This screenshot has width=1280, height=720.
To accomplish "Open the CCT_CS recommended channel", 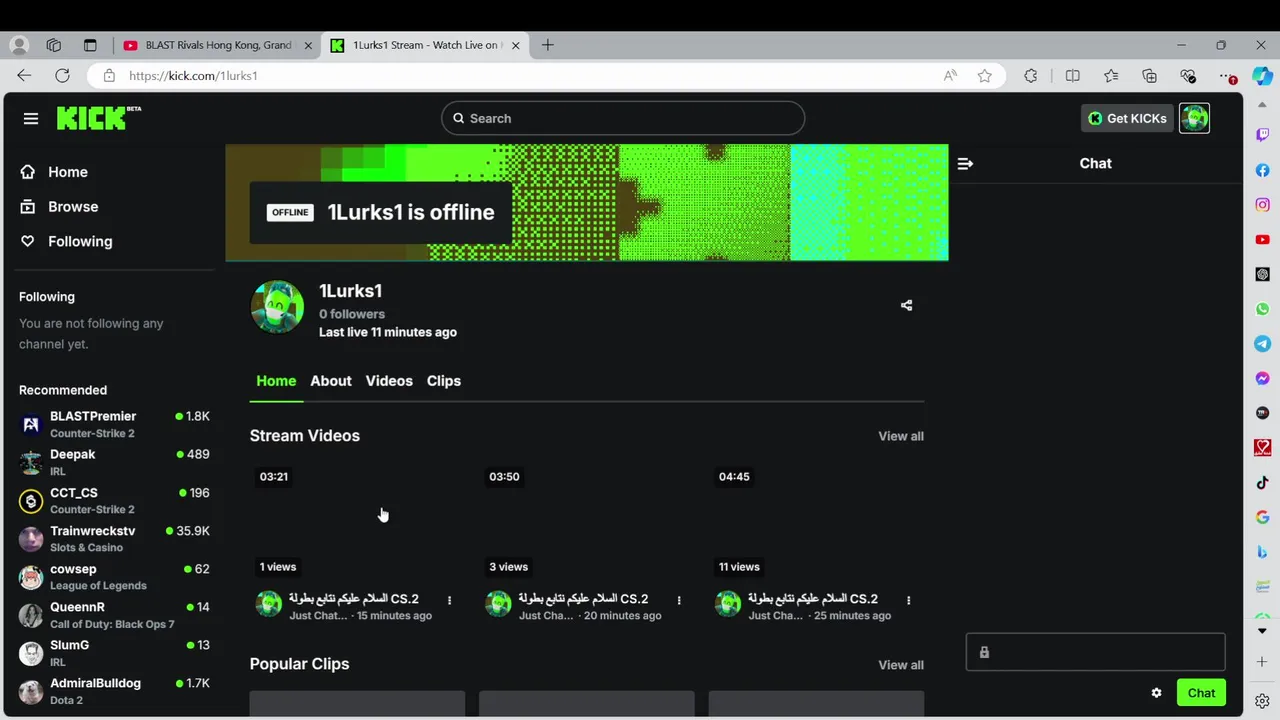I will pyautogui.click(x=114, y=500).
